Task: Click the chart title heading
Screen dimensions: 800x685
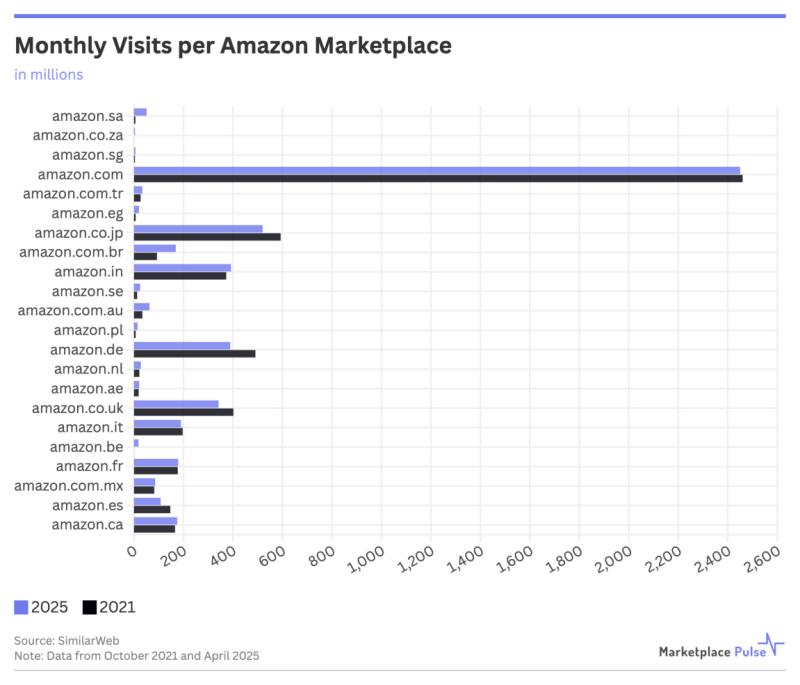Action: pyautogui.click(x=232, y=46)
